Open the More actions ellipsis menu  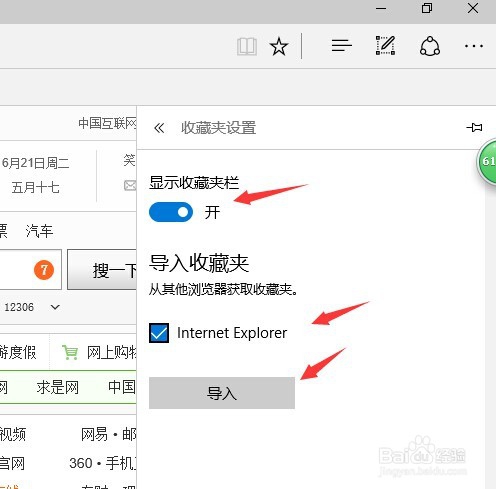click(x=474, y=46)
